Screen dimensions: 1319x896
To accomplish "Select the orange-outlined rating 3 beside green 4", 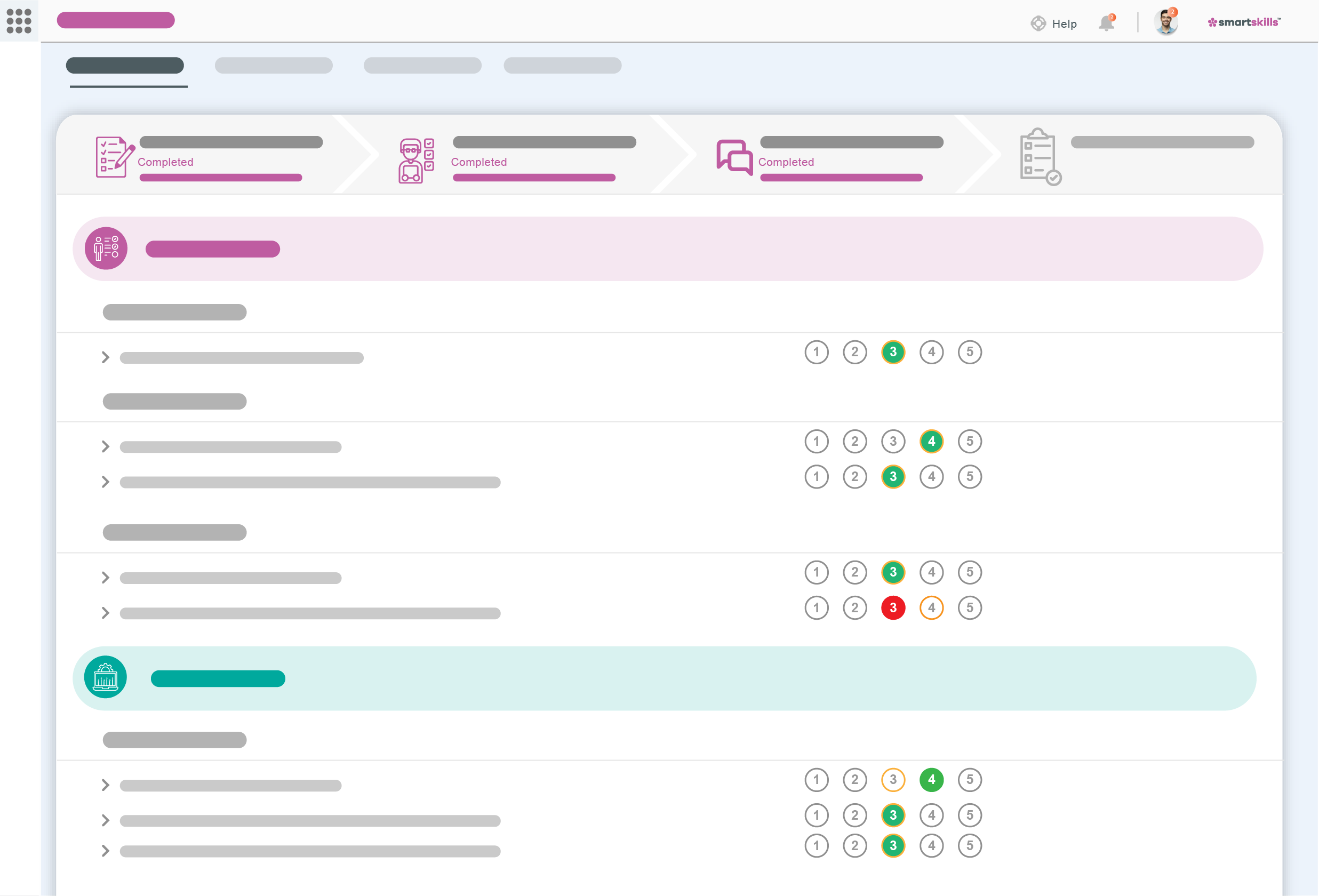I will click(x=893, y=780).
